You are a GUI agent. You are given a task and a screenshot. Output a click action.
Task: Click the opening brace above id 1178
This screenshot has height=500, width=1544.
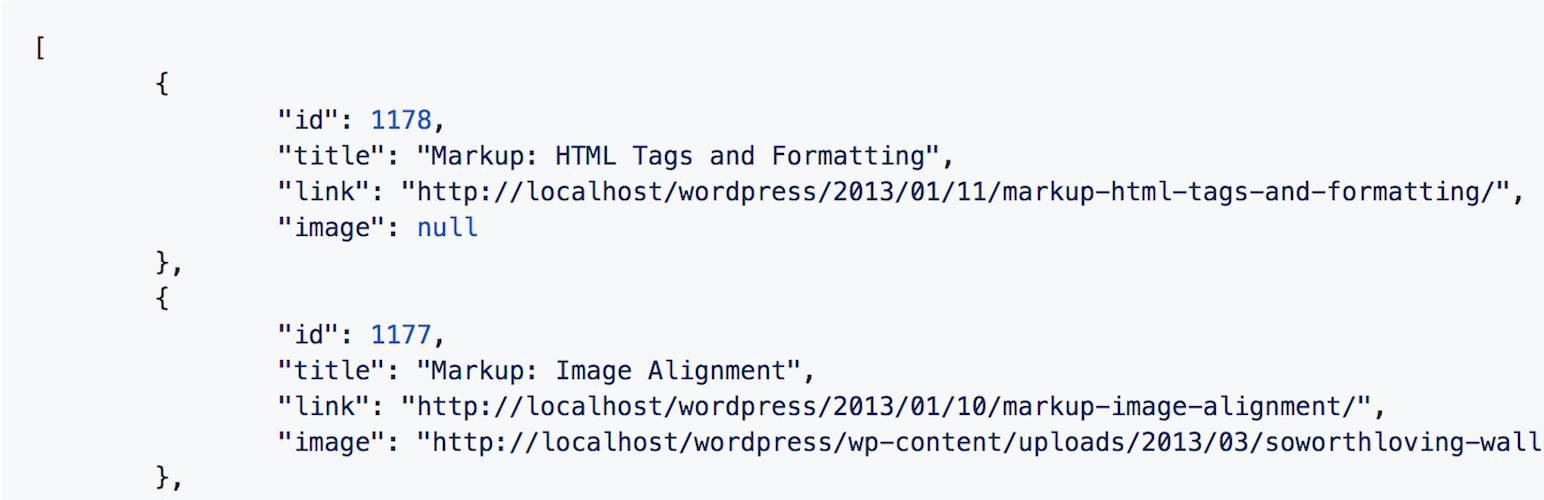coord(162,85)
